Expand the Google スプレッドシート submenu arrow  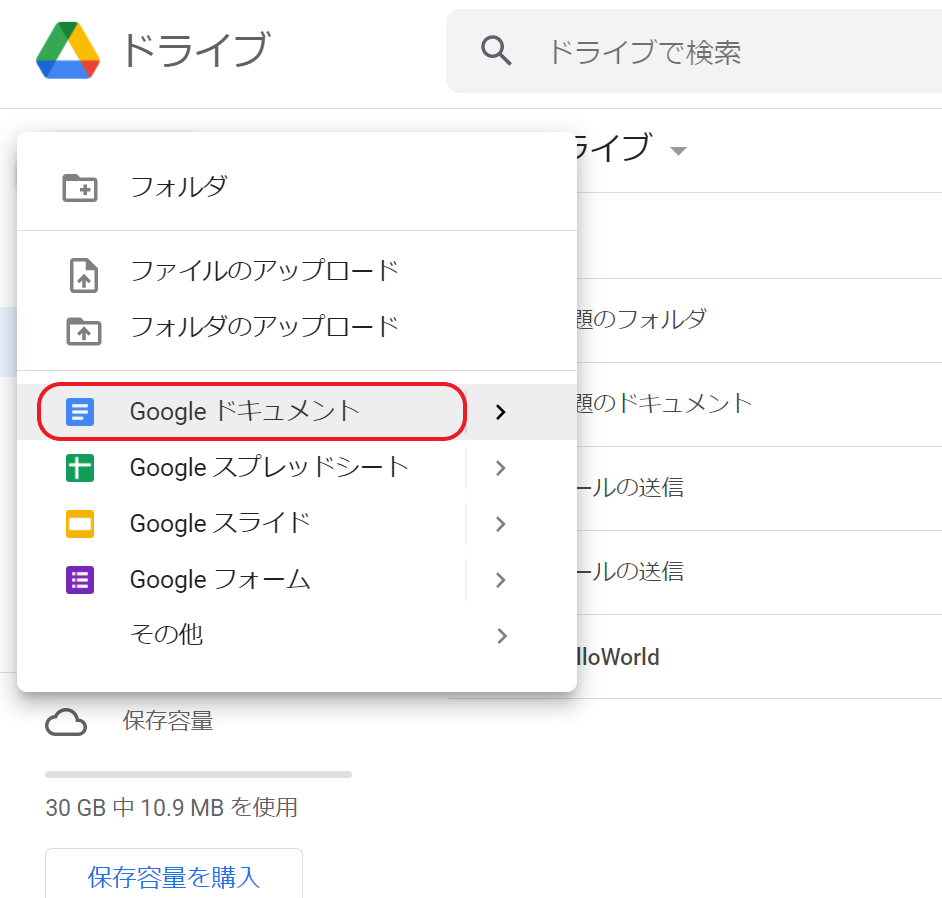tap(501, 468)
